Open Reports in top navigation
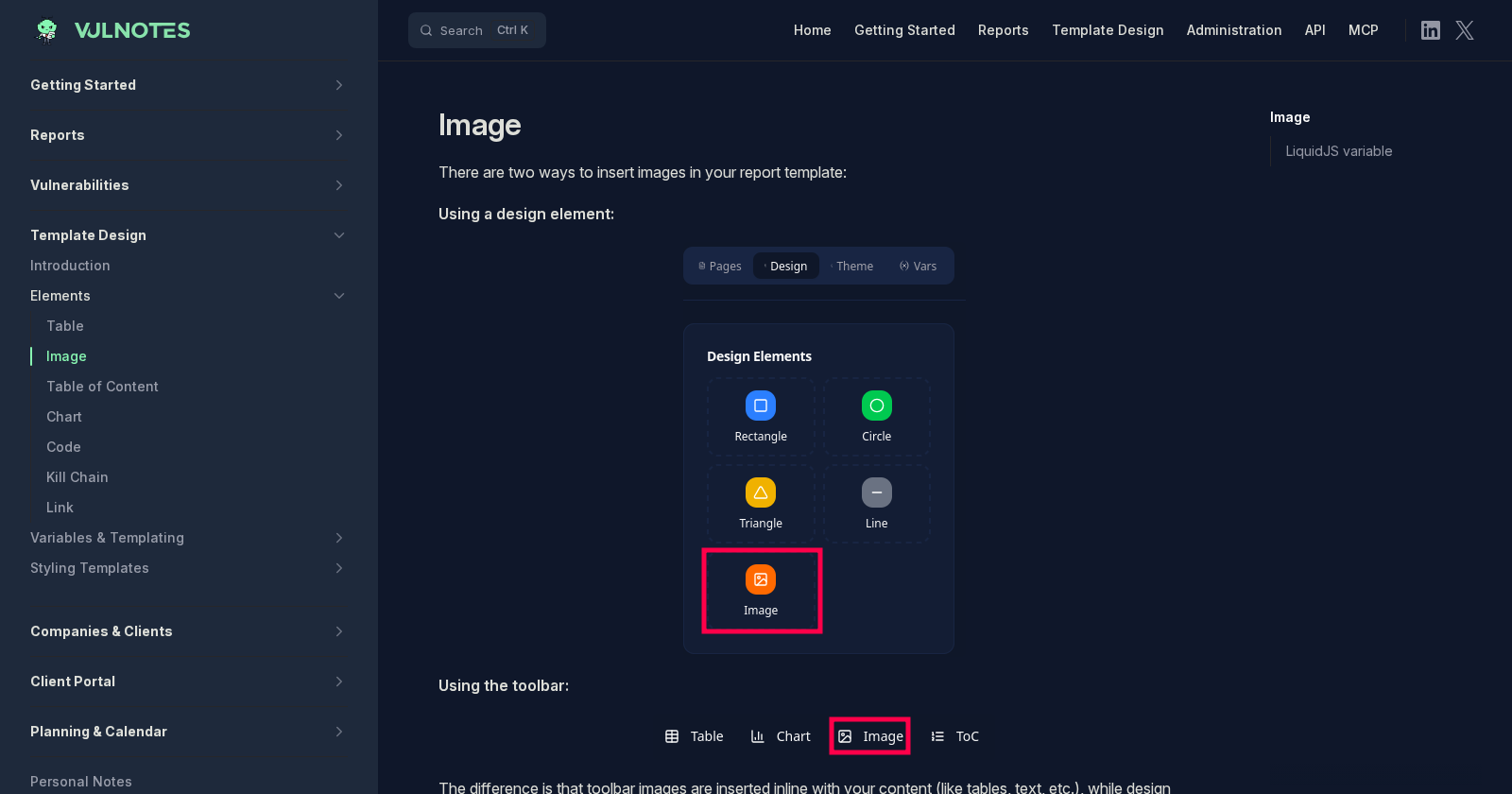The image size is (1512, 794). pos(1004,30)
